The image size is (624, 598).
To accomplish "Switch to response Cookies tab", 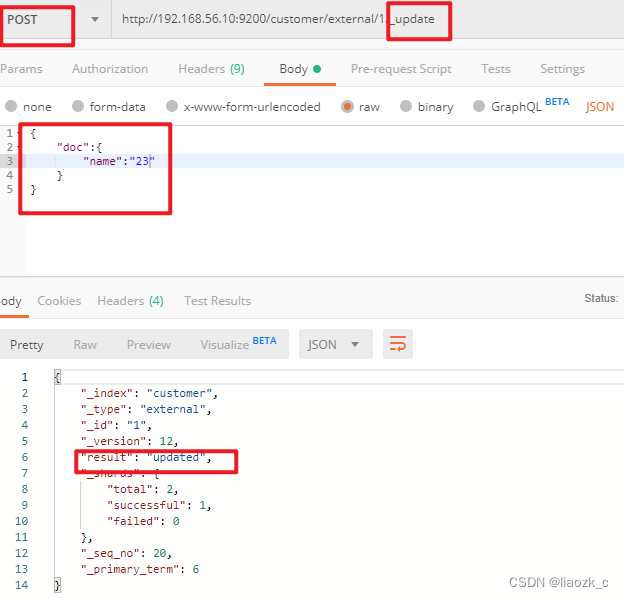I will click(x=59, y=301).
